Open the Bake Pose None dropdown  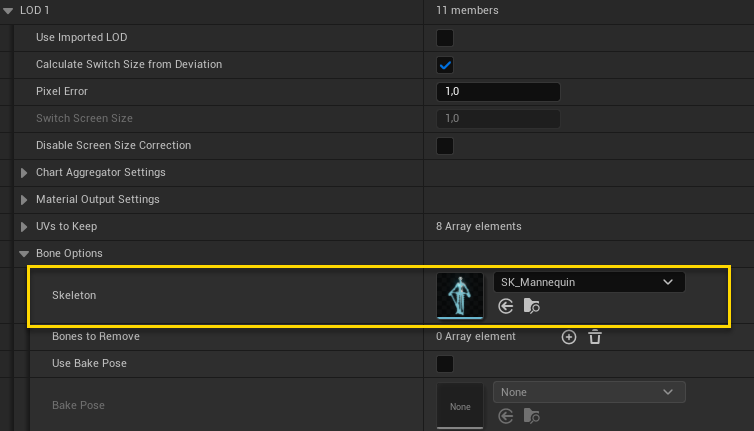(589, 392)
